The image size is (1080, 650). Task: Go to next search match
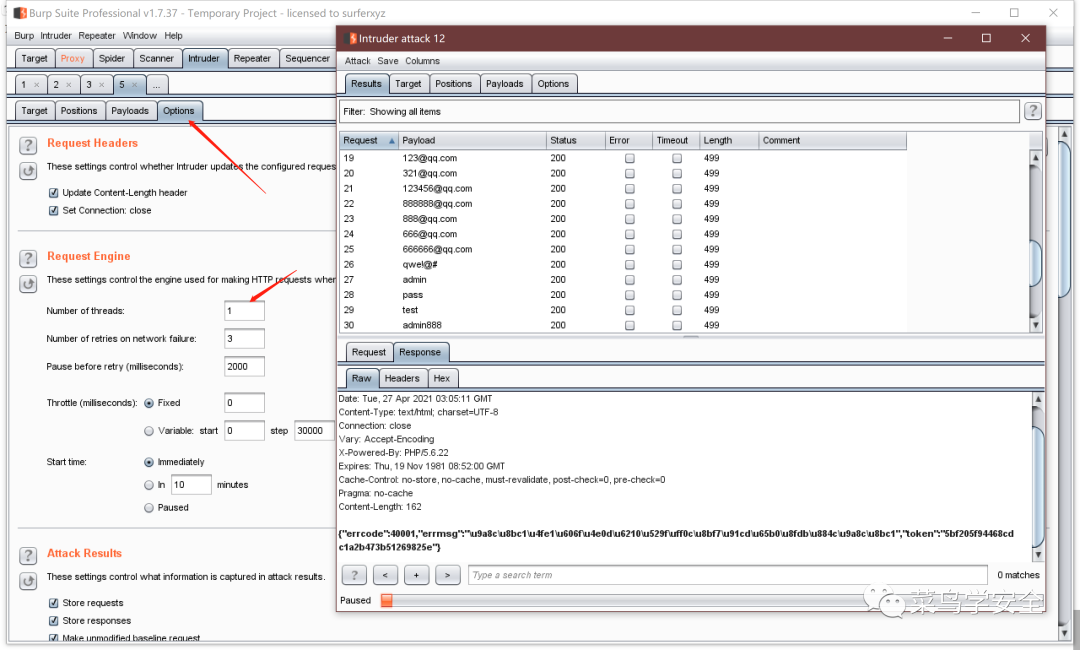click(x=447, y=575)
